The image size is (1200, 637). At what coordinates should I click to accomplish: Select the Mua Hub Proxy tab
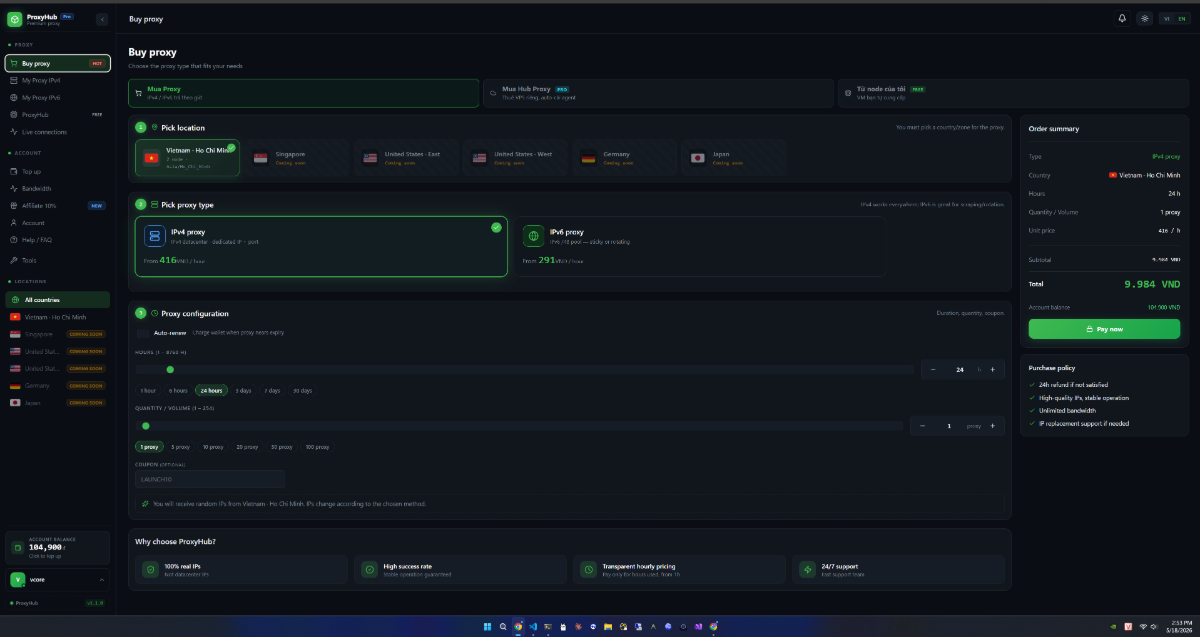pyautogui.click(x=656, y=93)
